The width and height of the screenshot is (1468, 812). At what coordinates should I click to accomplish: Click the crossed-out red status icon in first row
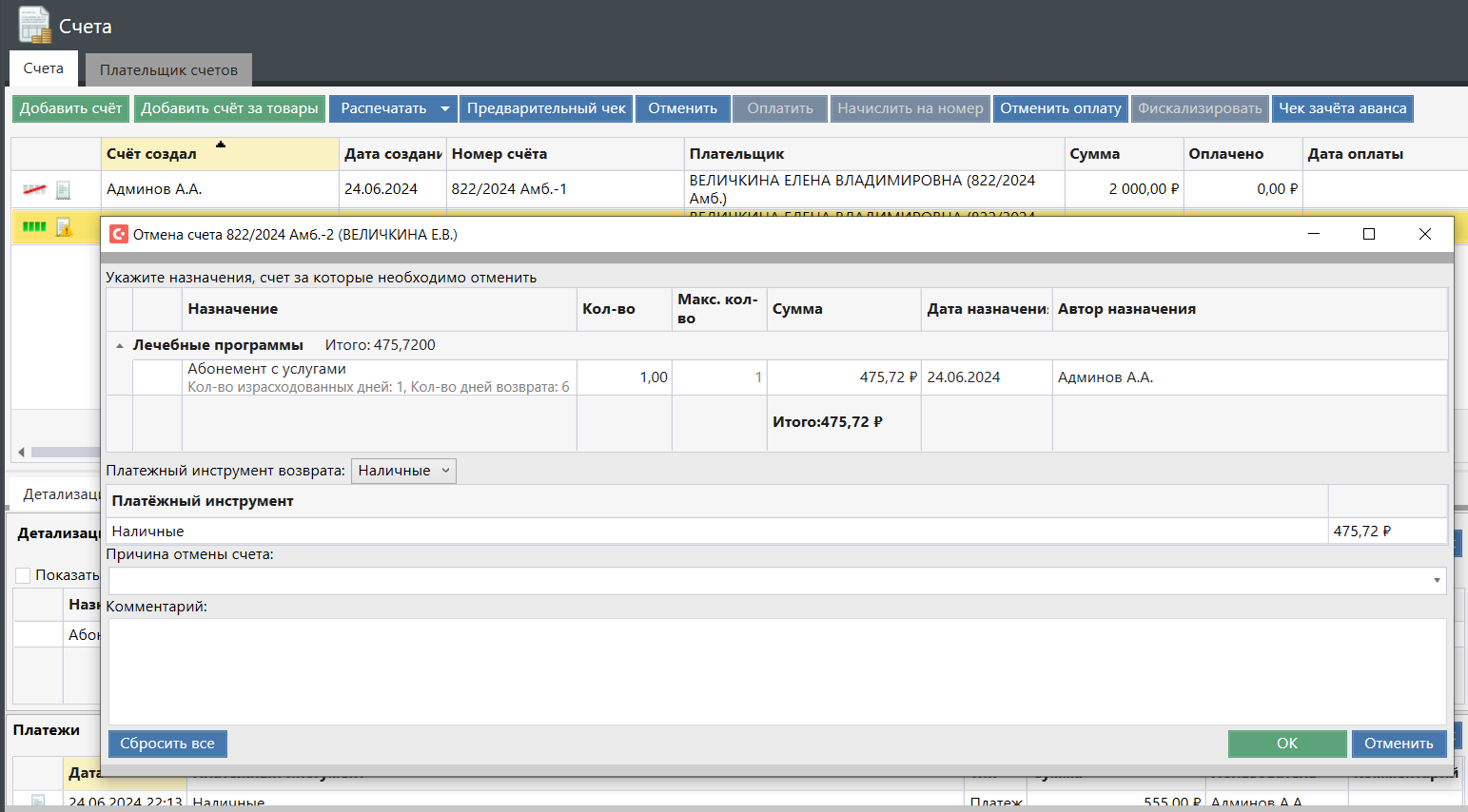(34, 190)
